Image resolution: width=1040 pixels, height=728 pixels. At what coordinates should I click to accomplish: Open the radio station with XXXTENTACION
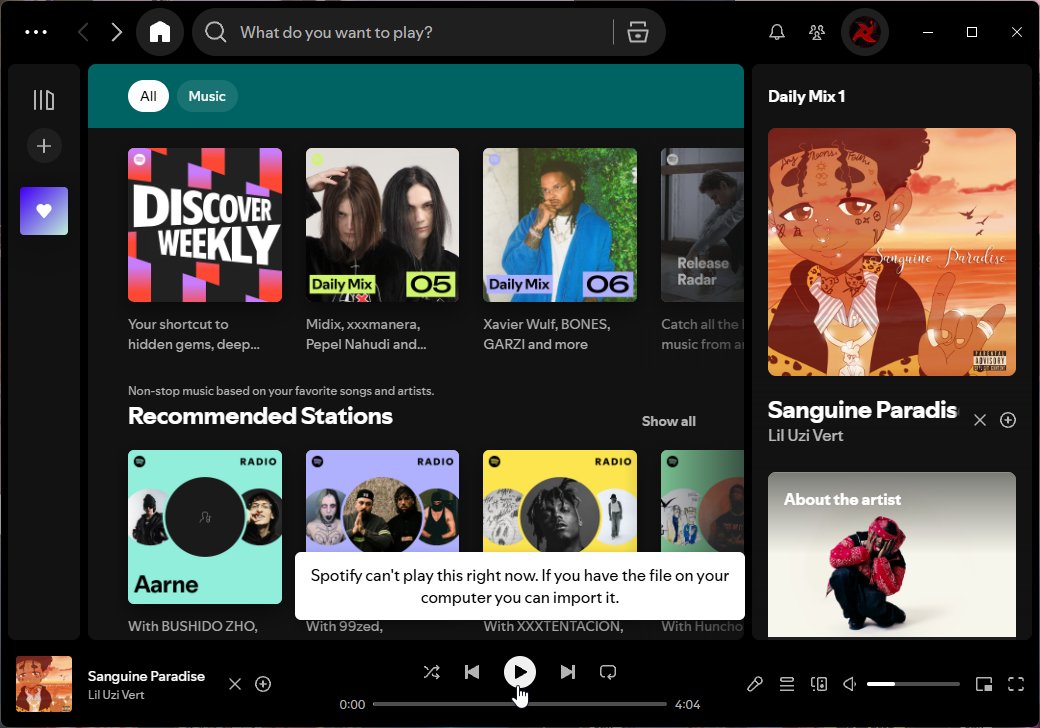point(560,501)
